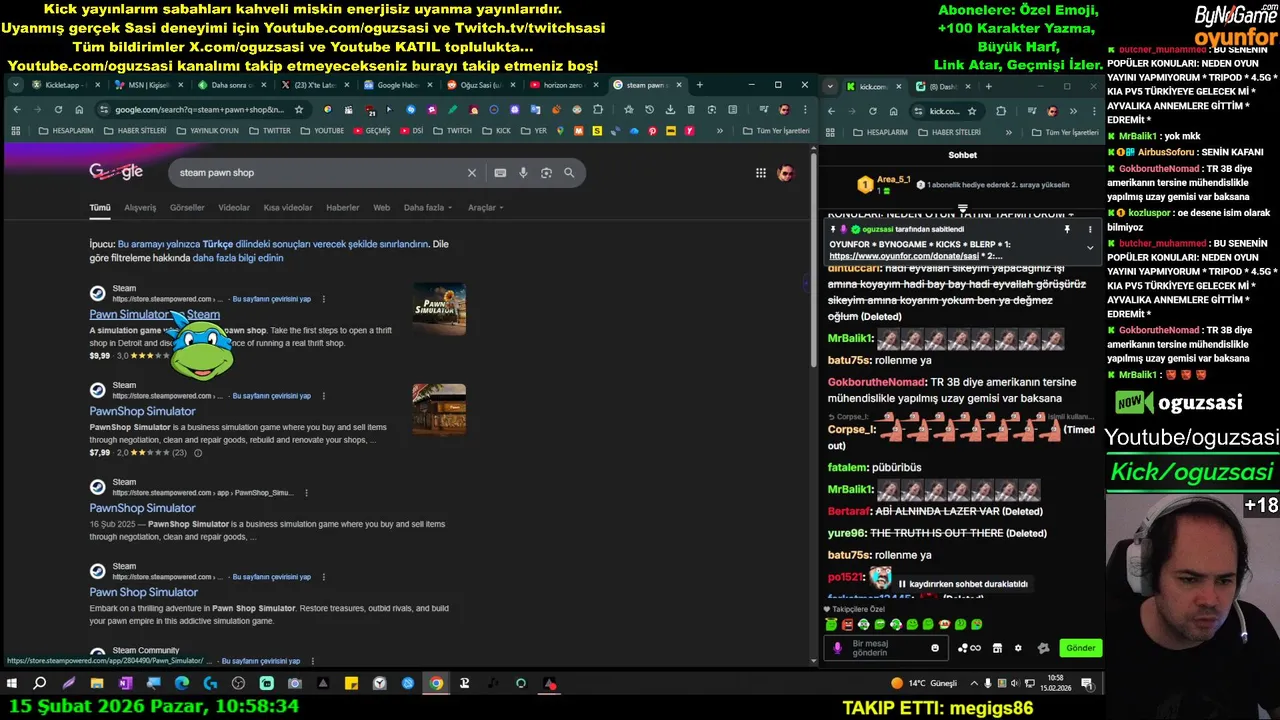The height and width of the screenshot is (720, 1280).
Task: Select the Görseller search filter
Action: [x=187, y=208]
